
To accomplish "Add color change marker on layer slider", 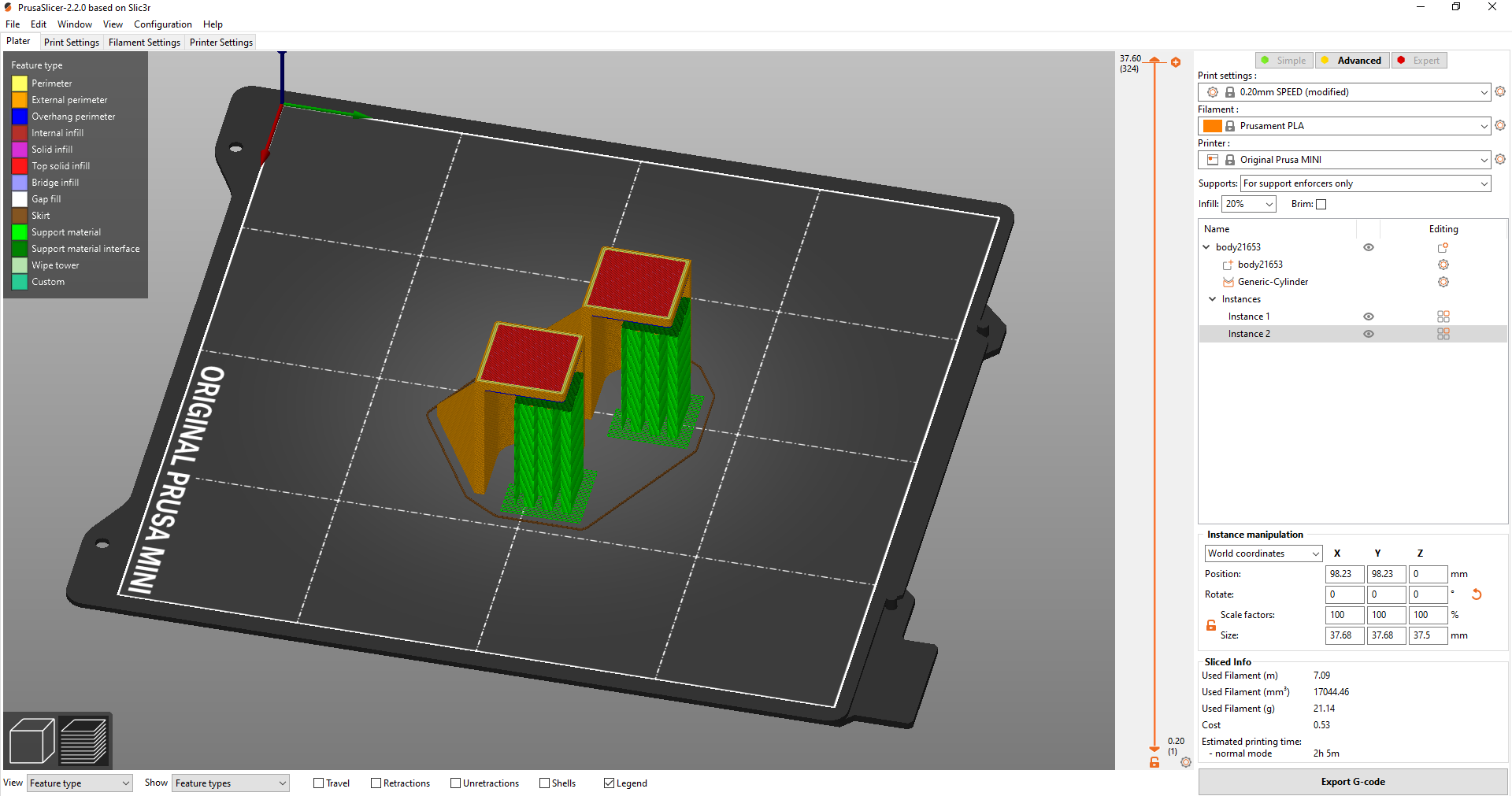I will [1176, 62].
